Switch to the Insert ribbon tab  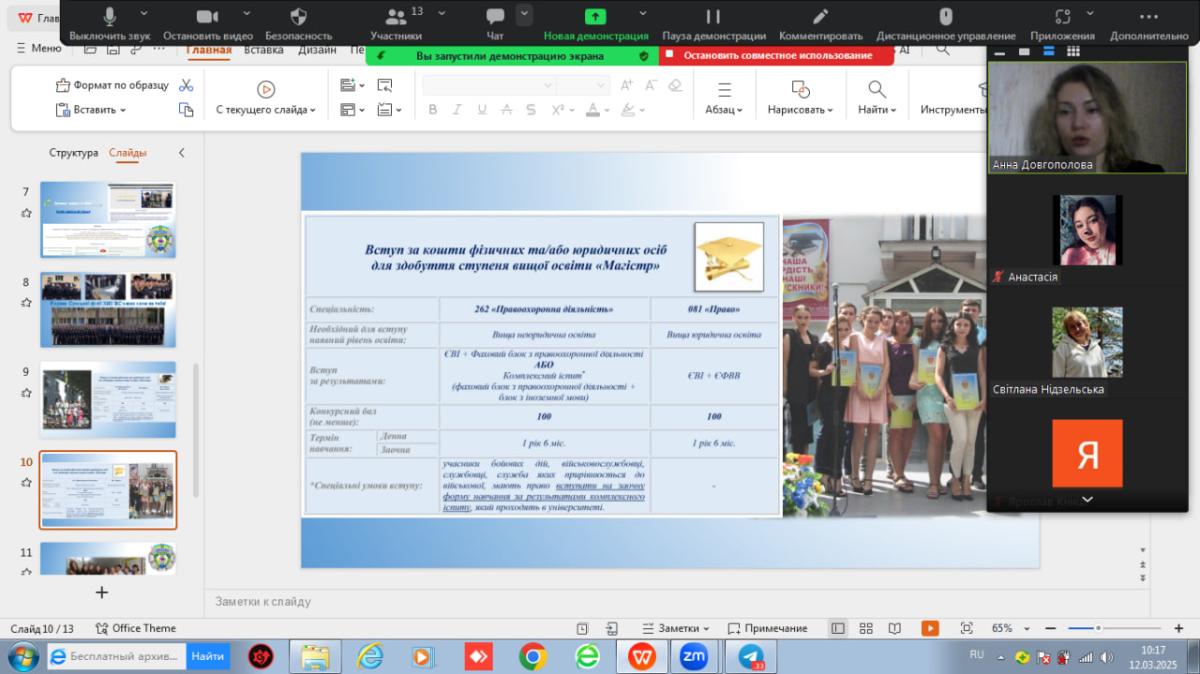(264, 49)
